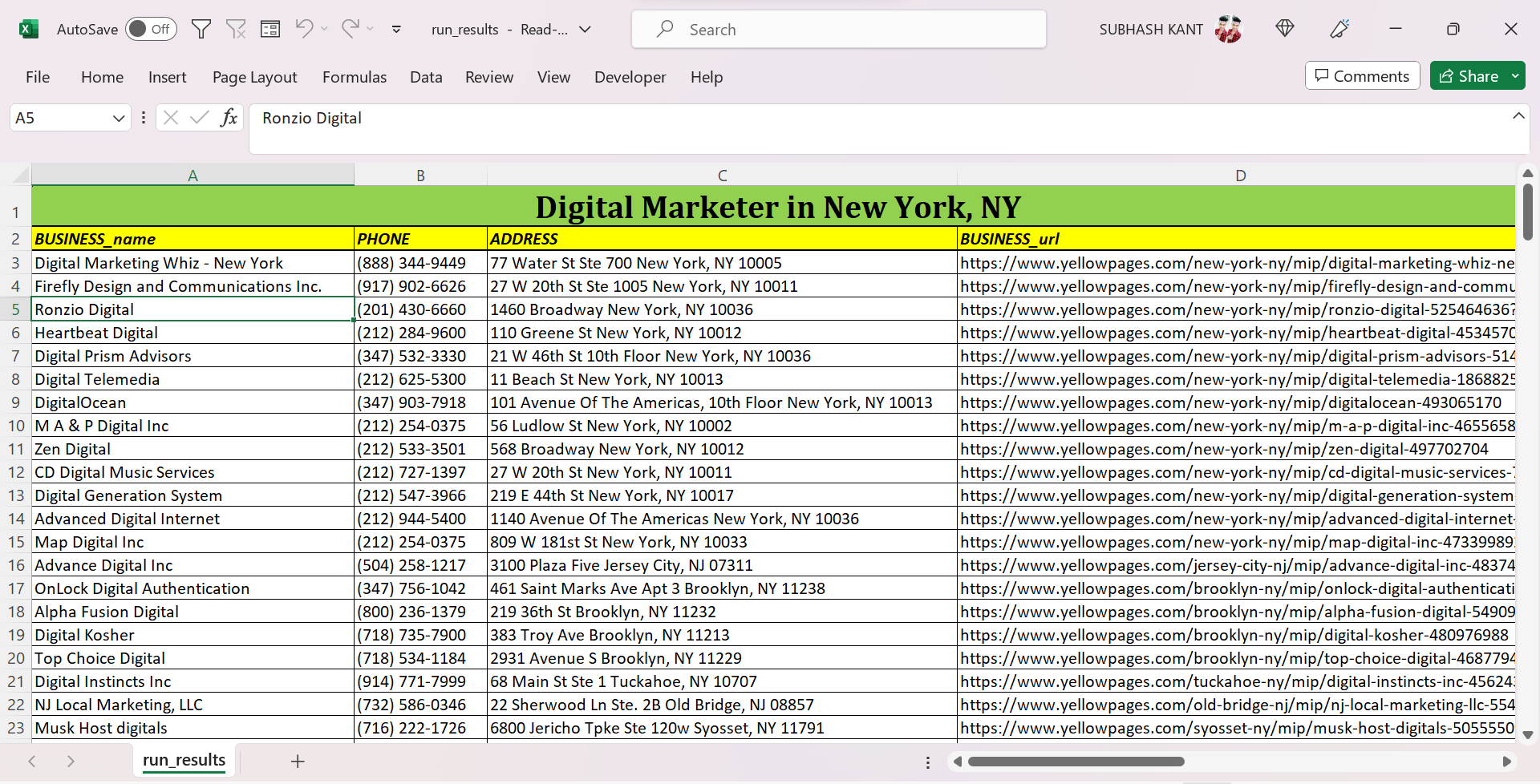This screenshot has height=784, width=1540.
Task: Switch to the Page Layout tab
Action: (x=254, y=77)
